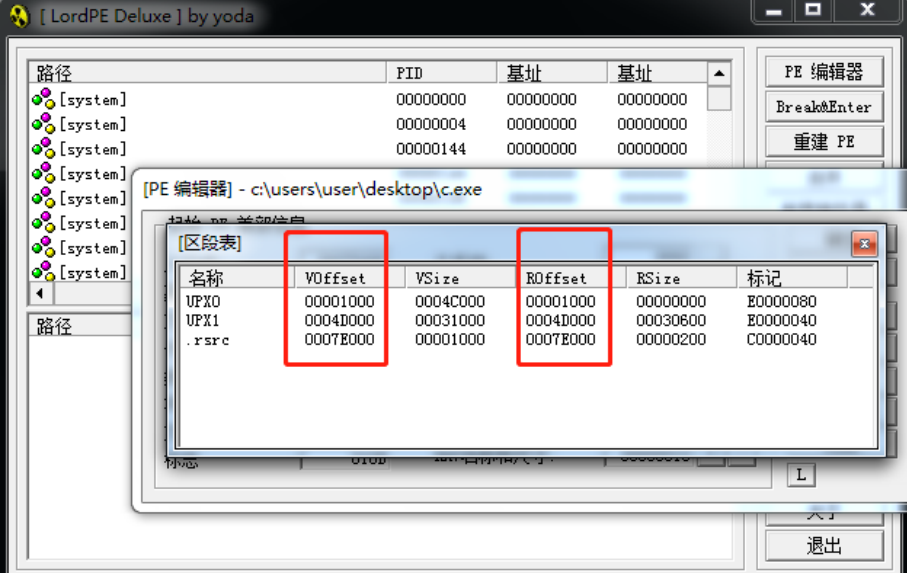Click flags value C0000040

coord(781,339)
